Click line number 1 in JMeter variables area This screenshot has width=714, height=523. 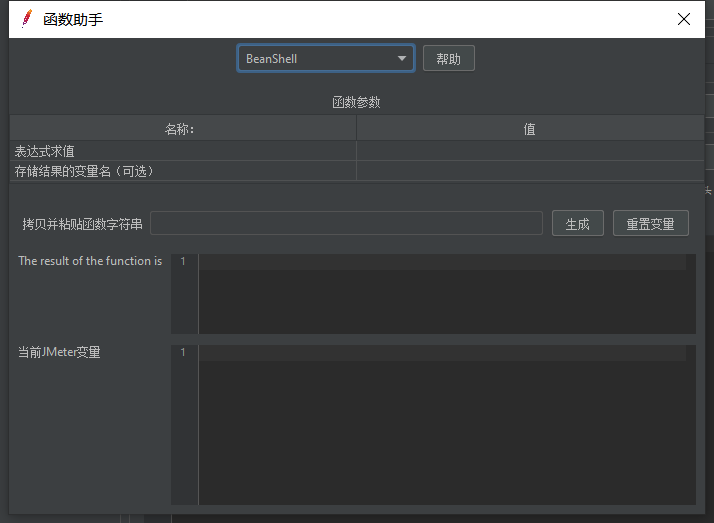183,352
